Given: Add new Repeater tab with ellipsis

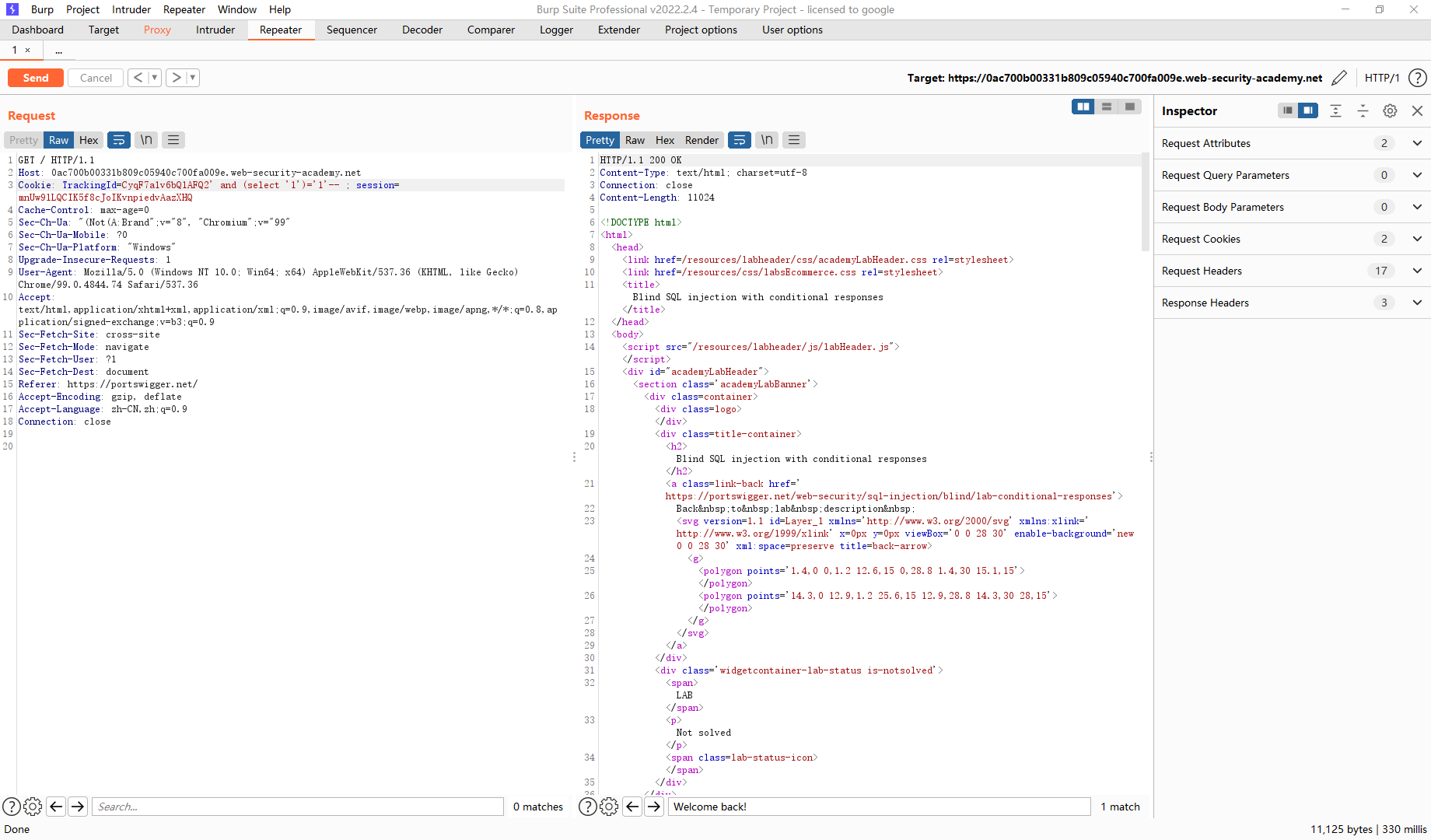Looking at the screenshot, I should coord(59,51).
